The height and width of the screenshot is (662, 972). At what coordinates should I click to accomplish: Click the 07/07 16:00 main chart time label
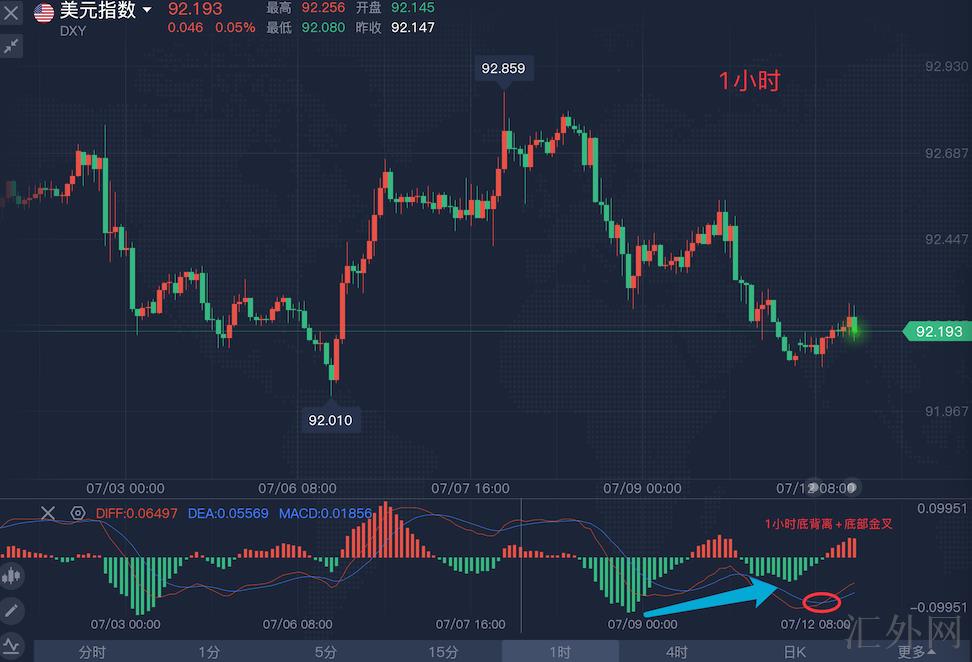(x=471, y=488)
